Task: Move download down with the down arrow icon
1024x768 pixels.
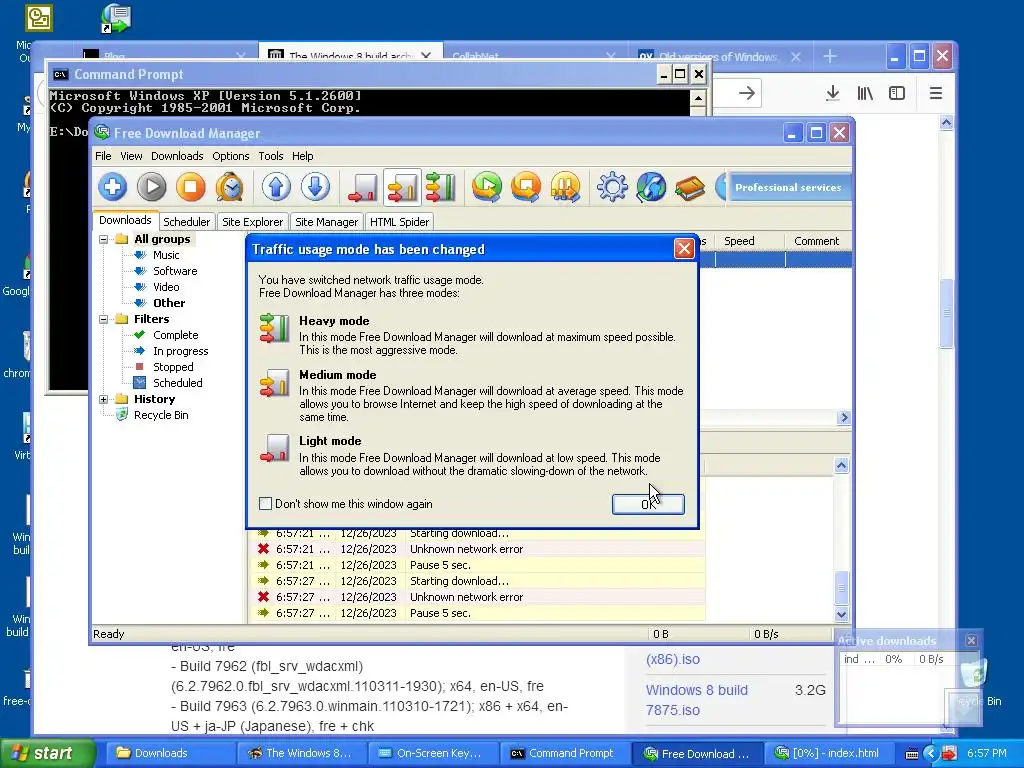Action: pos(315,187)
